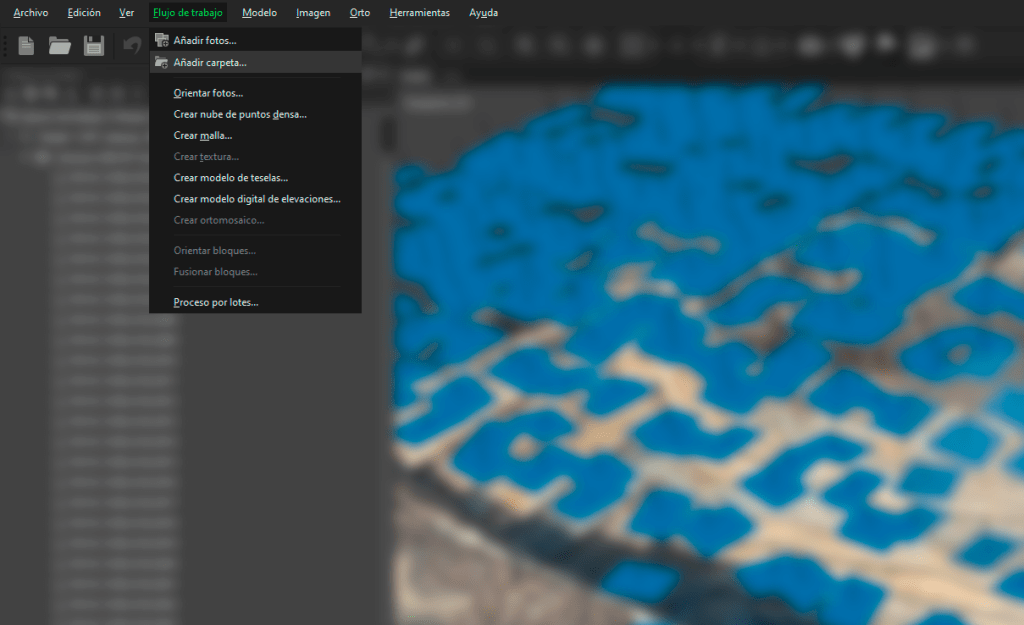Open the Edición menu
Image resolution: width=1024 pixels, height=625 pixels.
click(84, 13)
